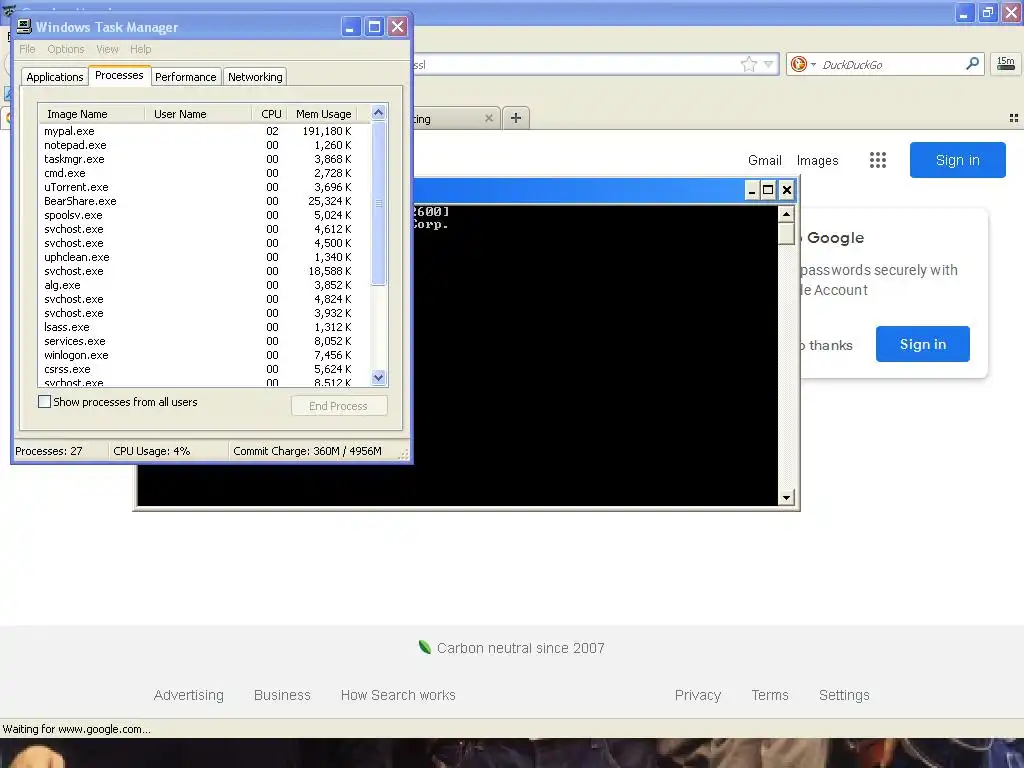Sort processes by User Name column
The image size is (1024, 768).
[197, 114]
